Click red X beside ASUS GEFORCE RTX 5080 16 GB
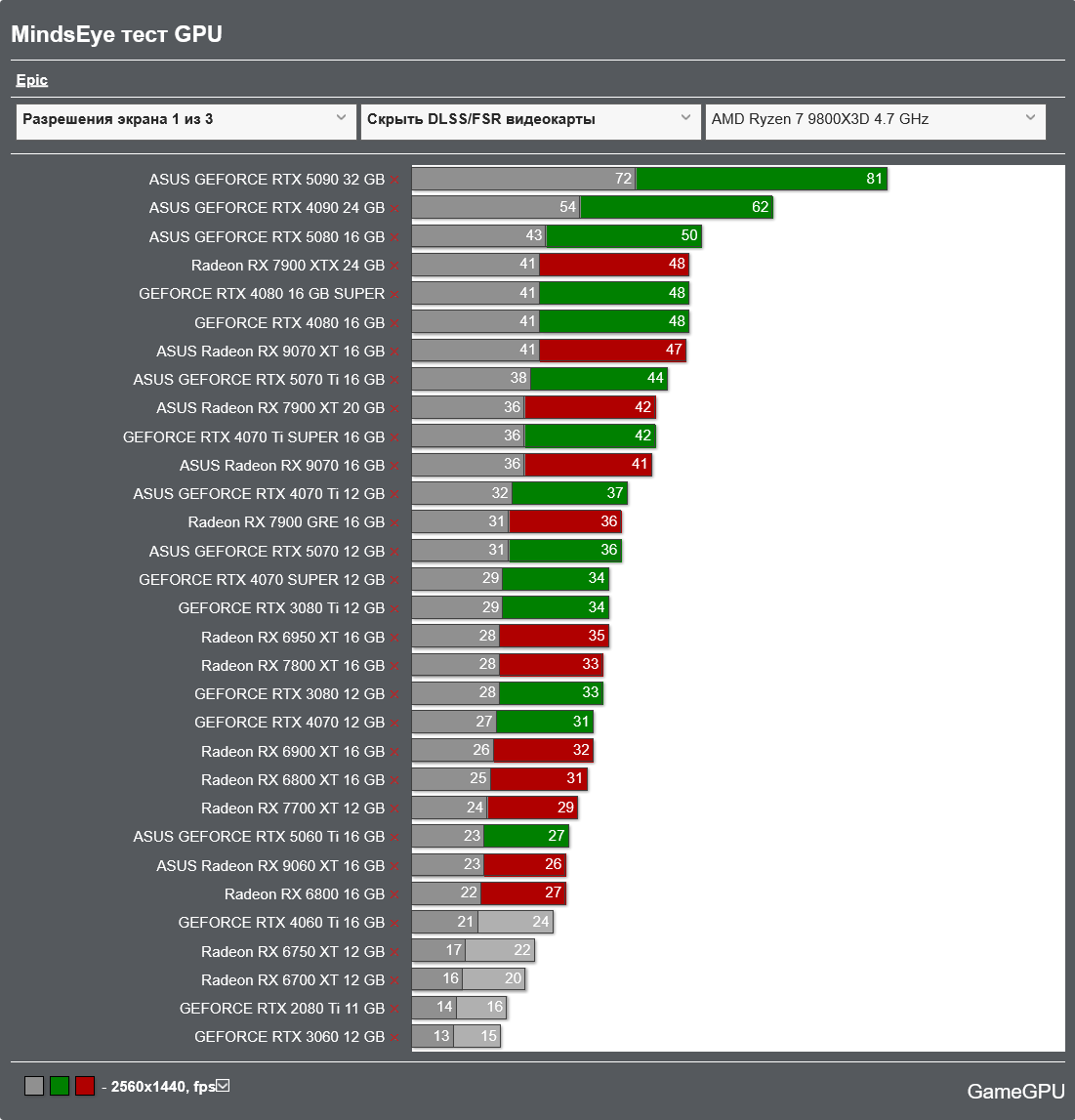Viewport: 1075px width, 1120px height. point(394,237)
